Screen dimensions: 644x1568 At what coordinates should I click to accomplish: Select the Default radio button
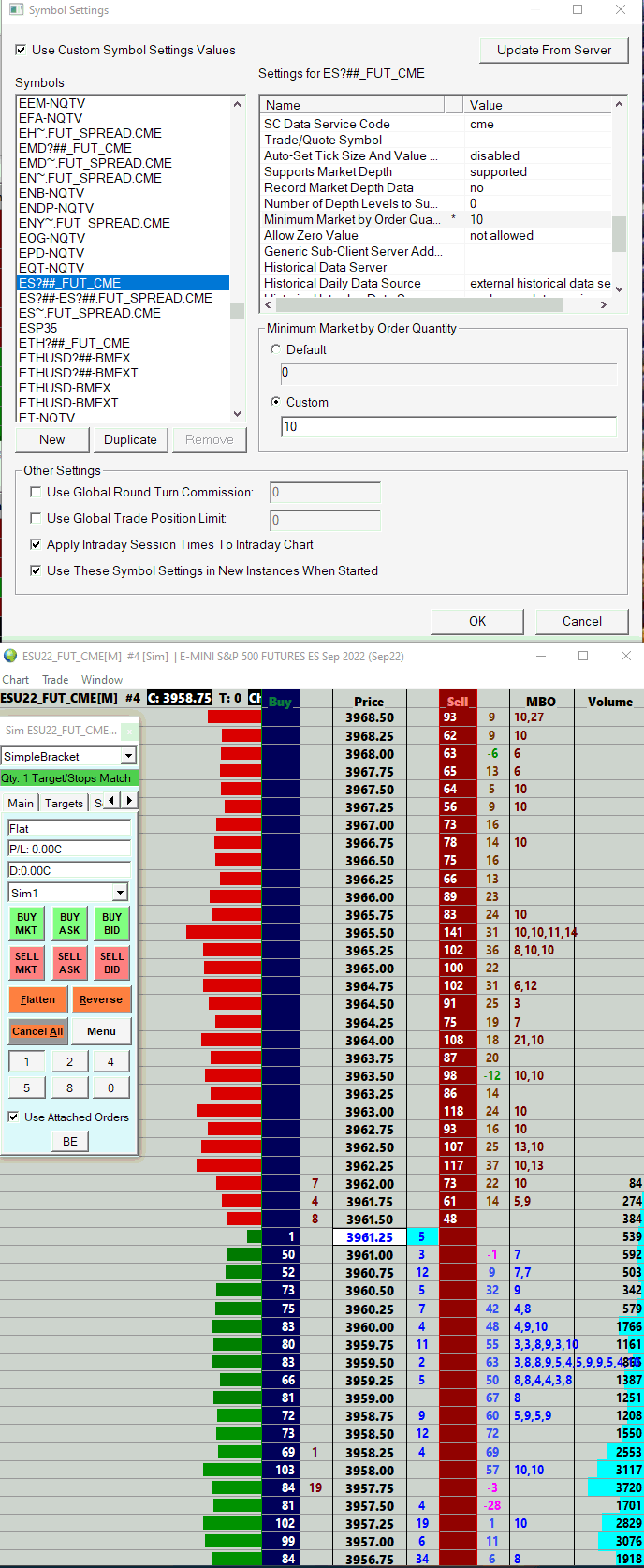(x=275, y=349)
